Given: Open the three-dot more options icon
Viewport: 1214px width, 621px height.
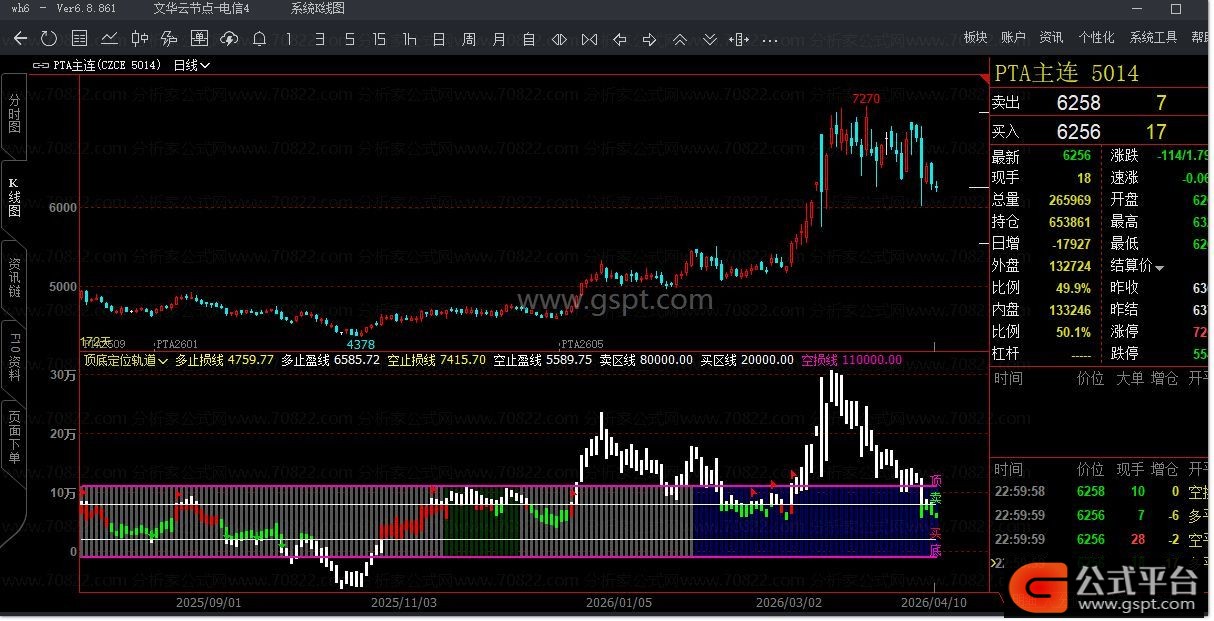Looking at the screenshot, I should click(770, 39).
